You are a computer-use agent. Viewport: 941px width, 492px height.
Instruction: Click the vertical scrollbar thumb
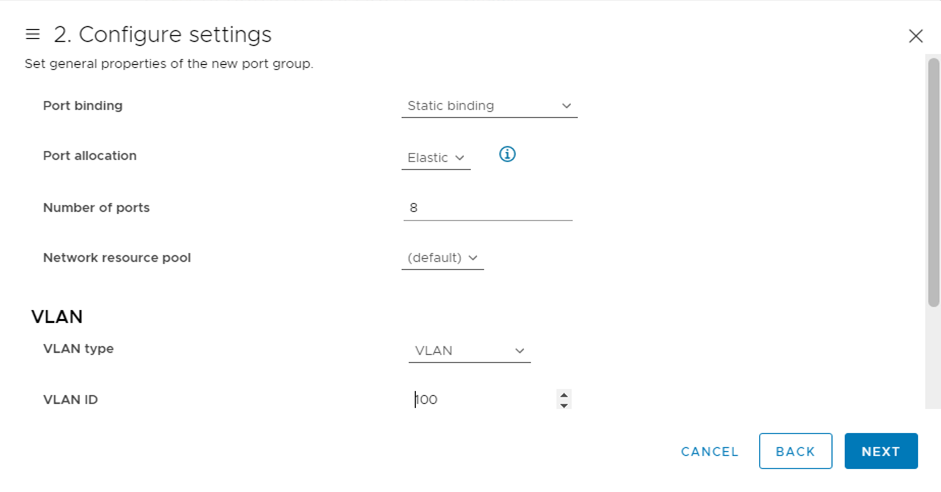pos(934,180)
